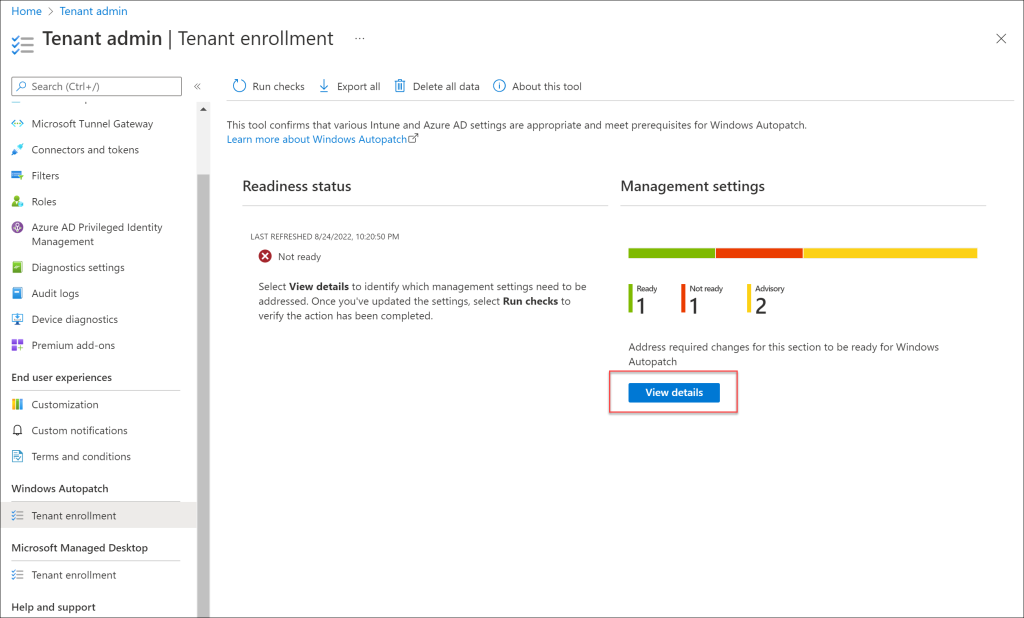Open Custom notifications menu item
Image resolution: width=1024 pixels, height=618 pixels.
pos(79,431)
